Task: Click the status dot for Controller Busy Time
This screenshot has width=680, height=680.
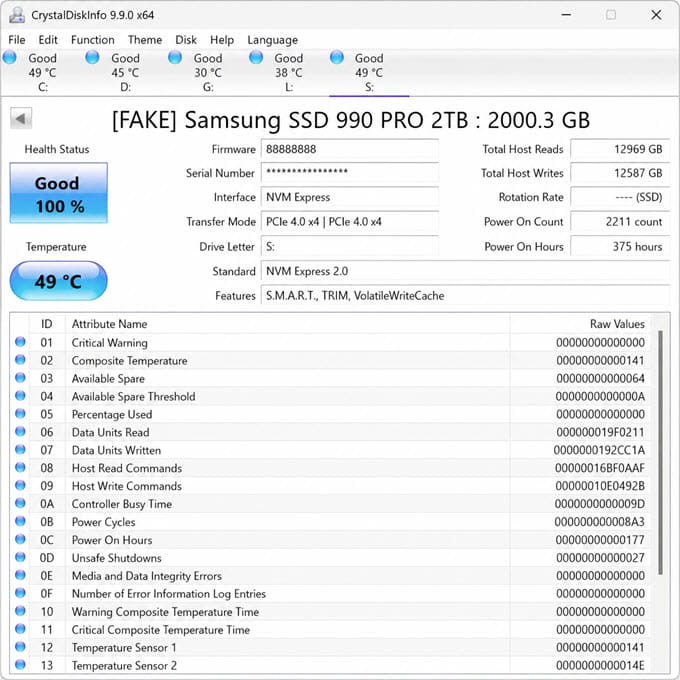Action: 20,503
